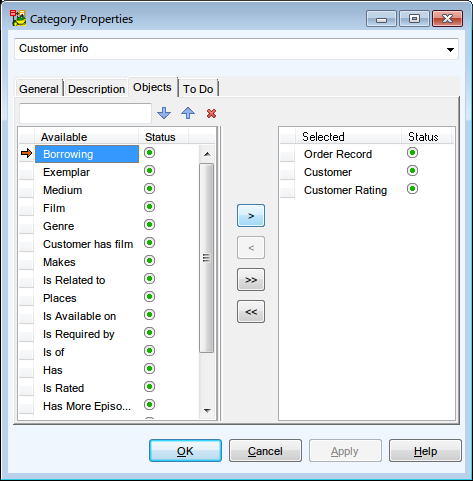This screenshot has width=473, height=481.
Task: Click the Available column header
Action: (x=86, y=137)
